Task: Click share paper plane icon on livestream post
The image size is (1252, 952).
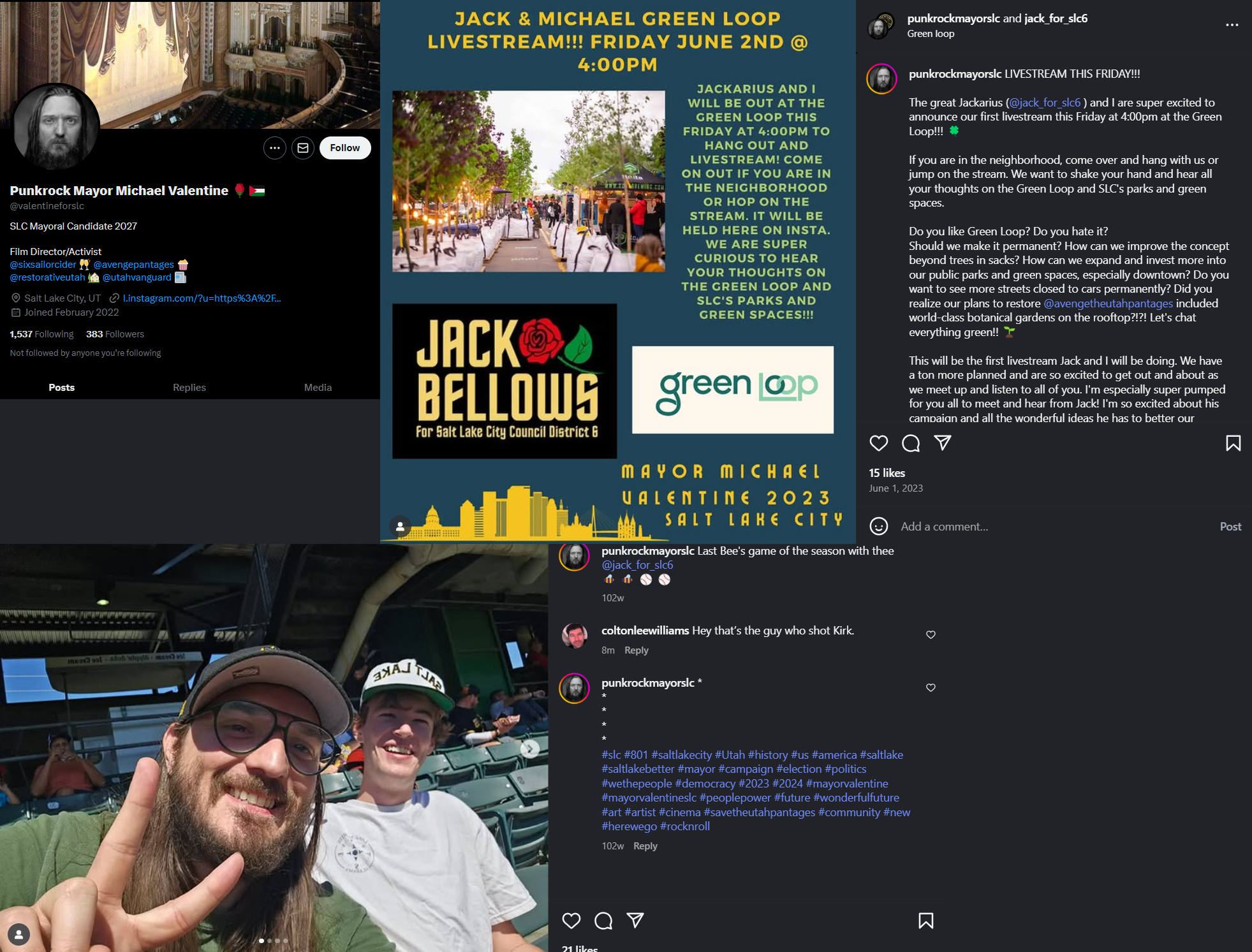Action: (942, 443)
